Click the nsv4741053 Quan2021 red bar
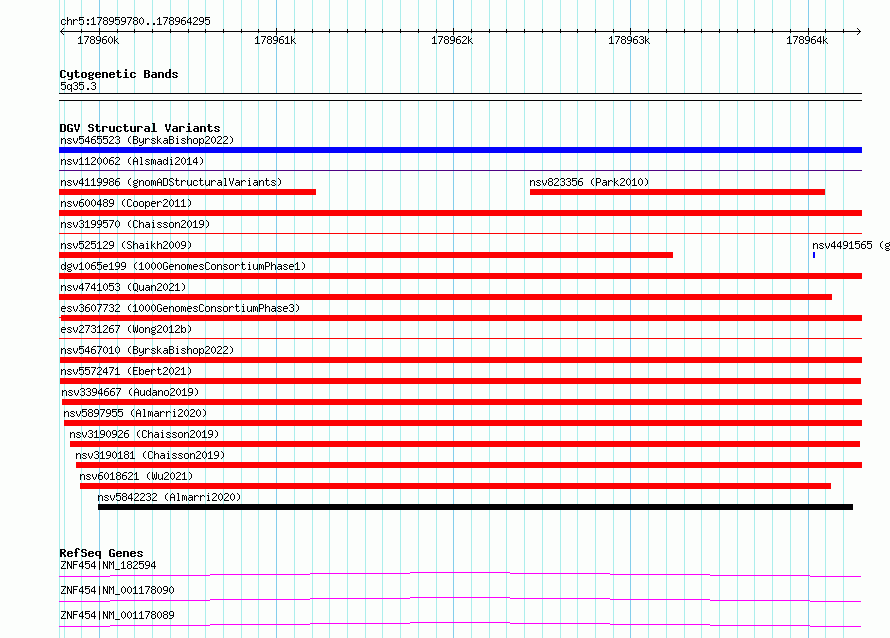The height and width of the screenshot is (638, 890). tap(446, 297)
